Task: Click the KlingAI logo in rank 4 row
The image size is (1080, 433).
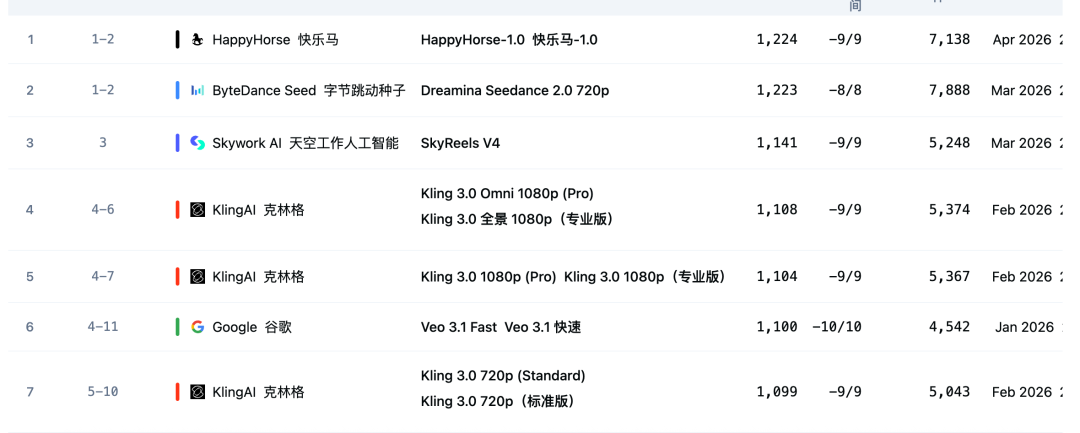Action: [x=198, y=210]
